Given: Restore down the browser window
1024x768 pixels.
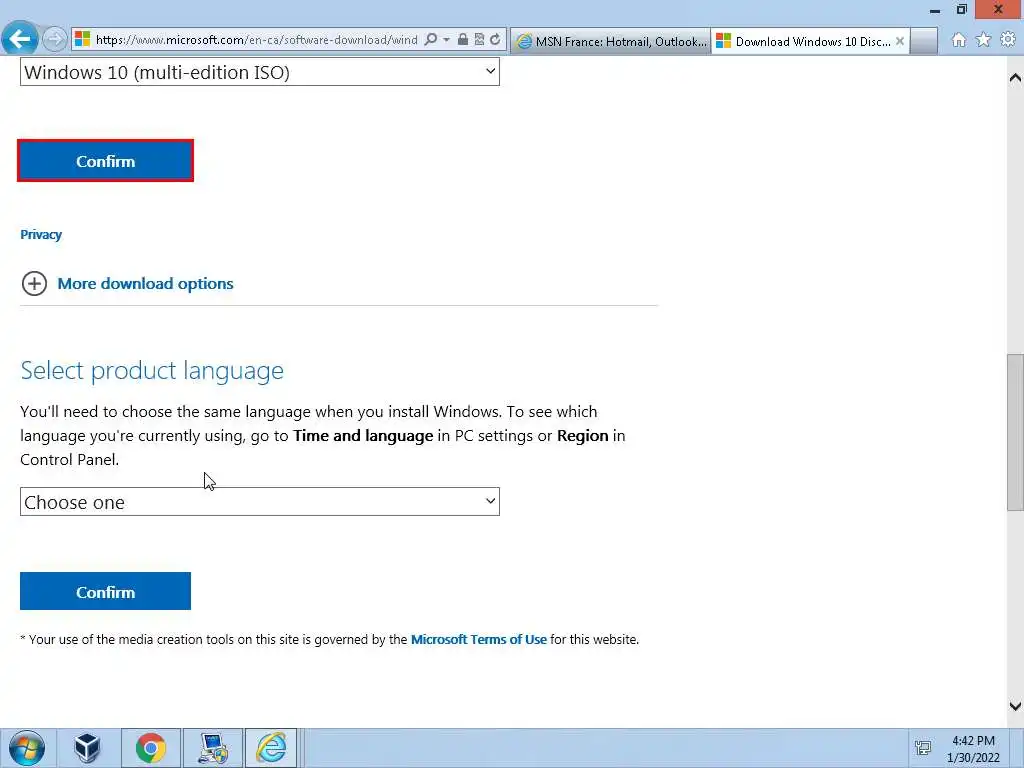Looking at the screenshot, I should [x=961, y=9].
